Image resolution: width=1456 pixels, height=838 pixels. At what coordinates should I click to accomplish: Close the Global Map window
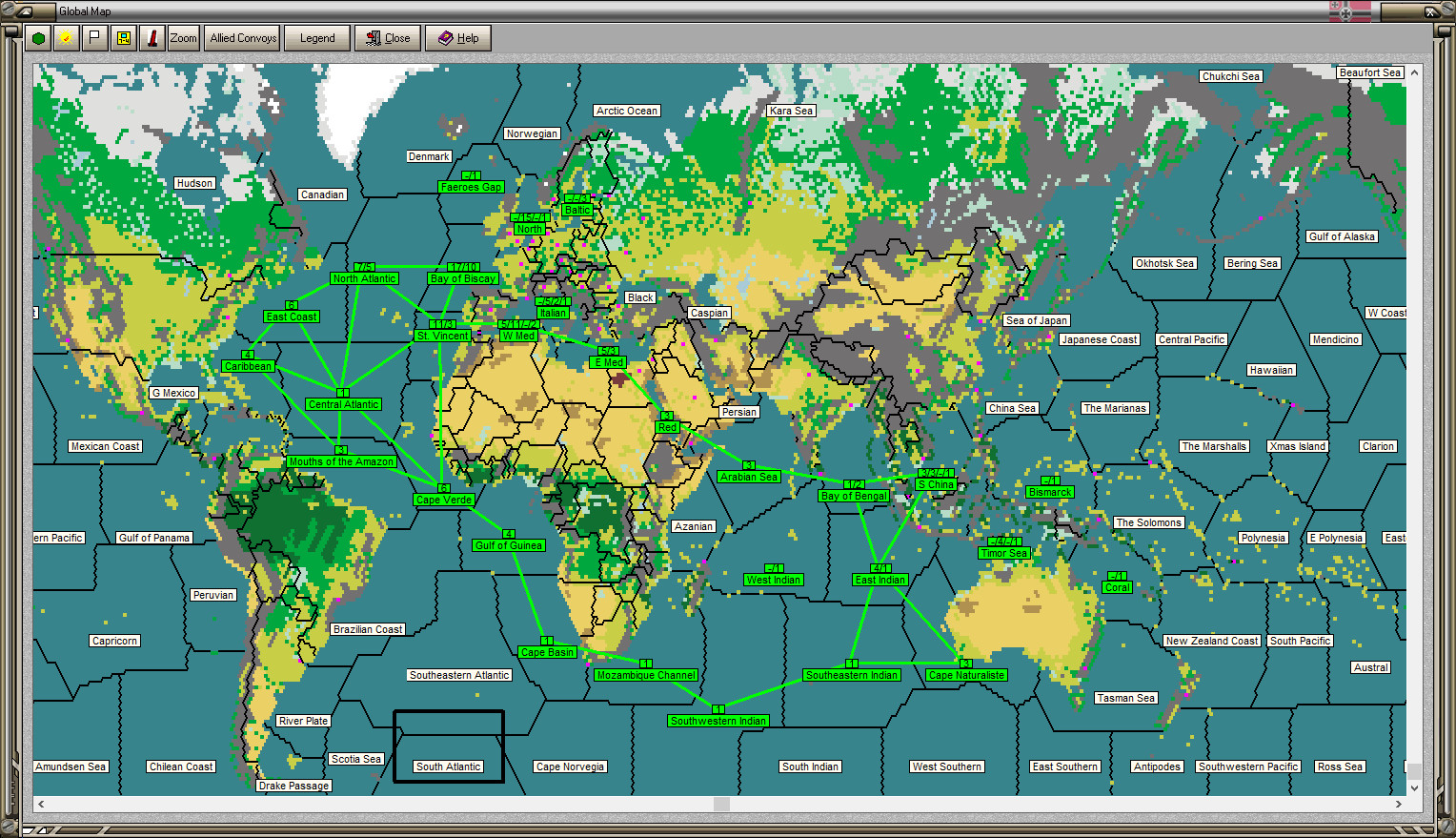point(388,38)
